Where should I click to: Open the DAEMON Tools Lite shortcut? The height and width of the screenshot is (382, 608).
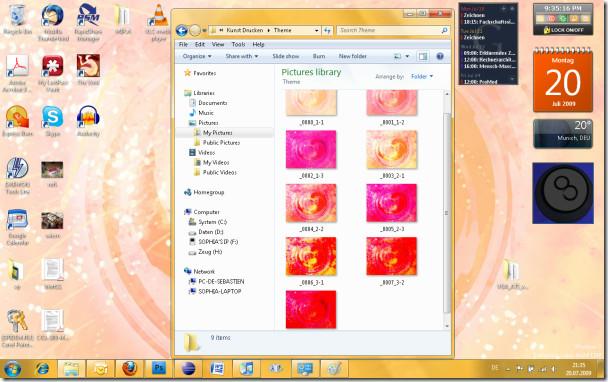[17, 176]
